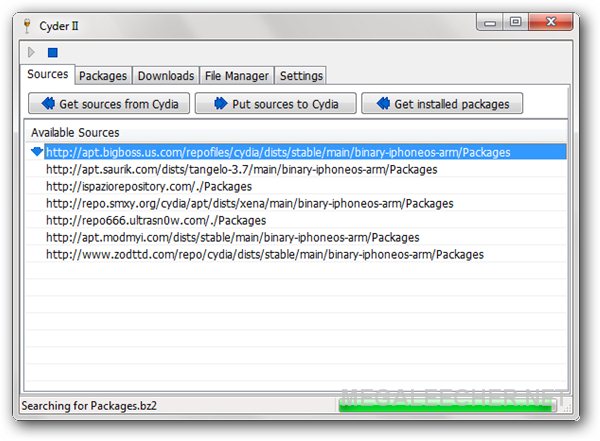Open the Packages tab
Viewport: 600px width, 441px height.
[x=103, y=76]
